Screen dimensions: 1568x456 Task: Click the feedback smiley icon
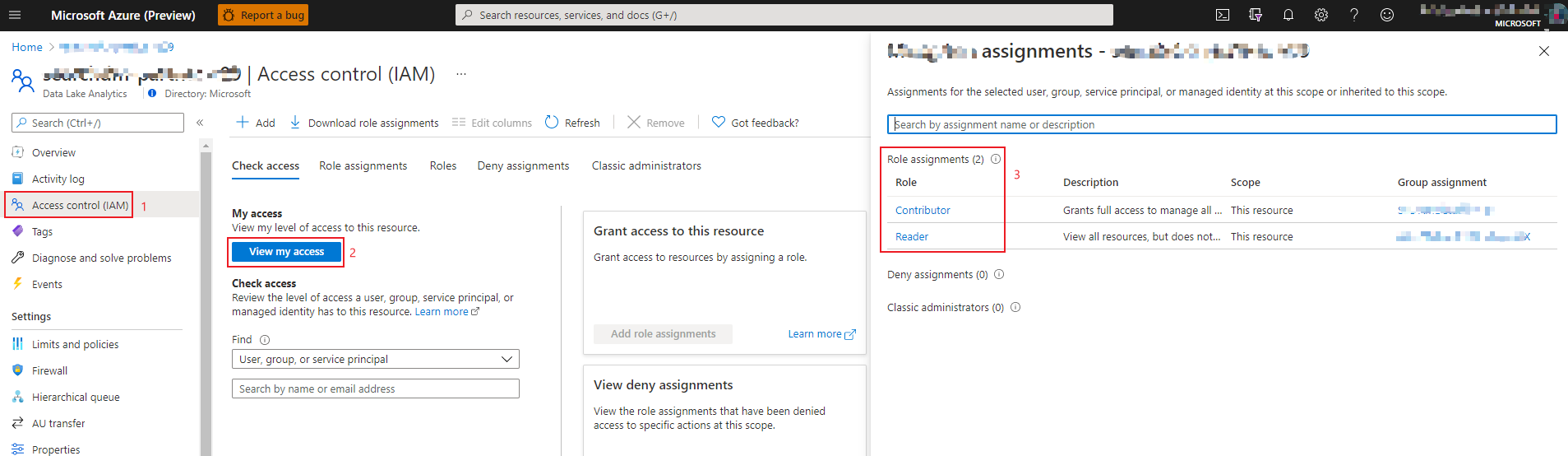click(1387, 15)
